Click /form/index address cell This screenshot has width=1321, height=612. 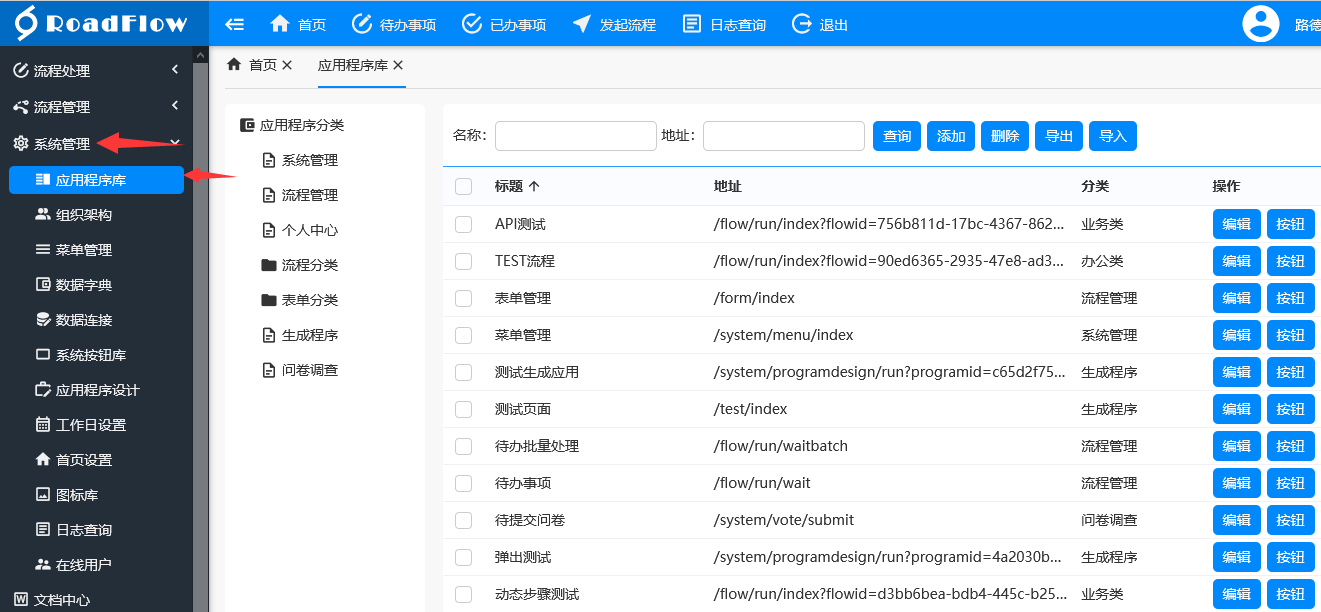point(752,298)
